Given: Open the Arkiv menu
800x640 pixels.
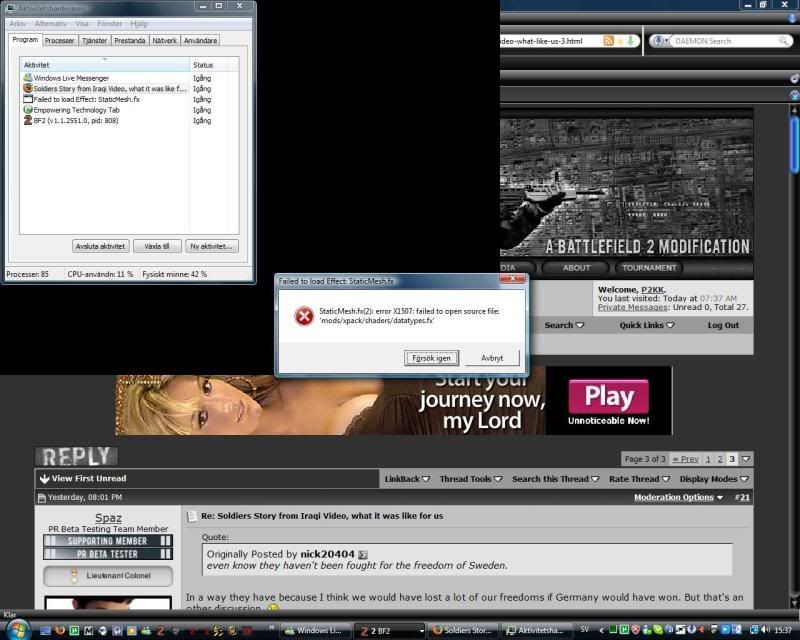Looking at the screenshot, I should [x=17, y=23].
